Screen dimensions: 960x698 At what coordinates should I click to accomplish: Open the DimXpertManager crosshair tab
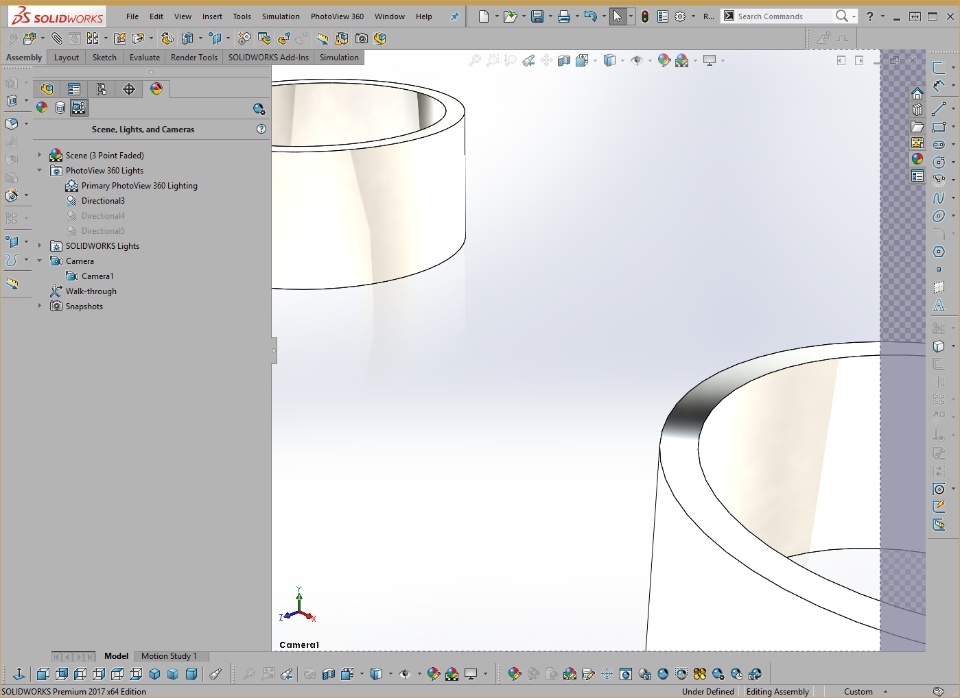(x=129, y=89)
